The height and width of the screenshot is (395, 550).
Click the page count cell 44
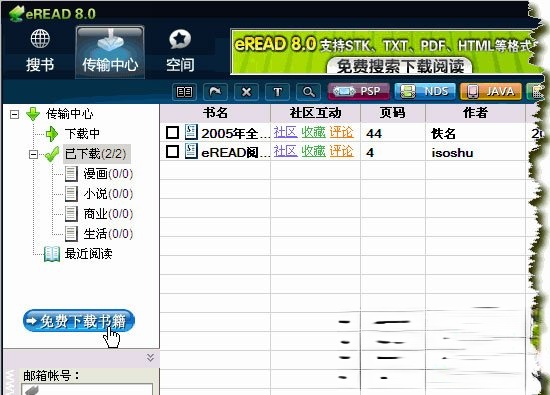(x=374, y=134)
